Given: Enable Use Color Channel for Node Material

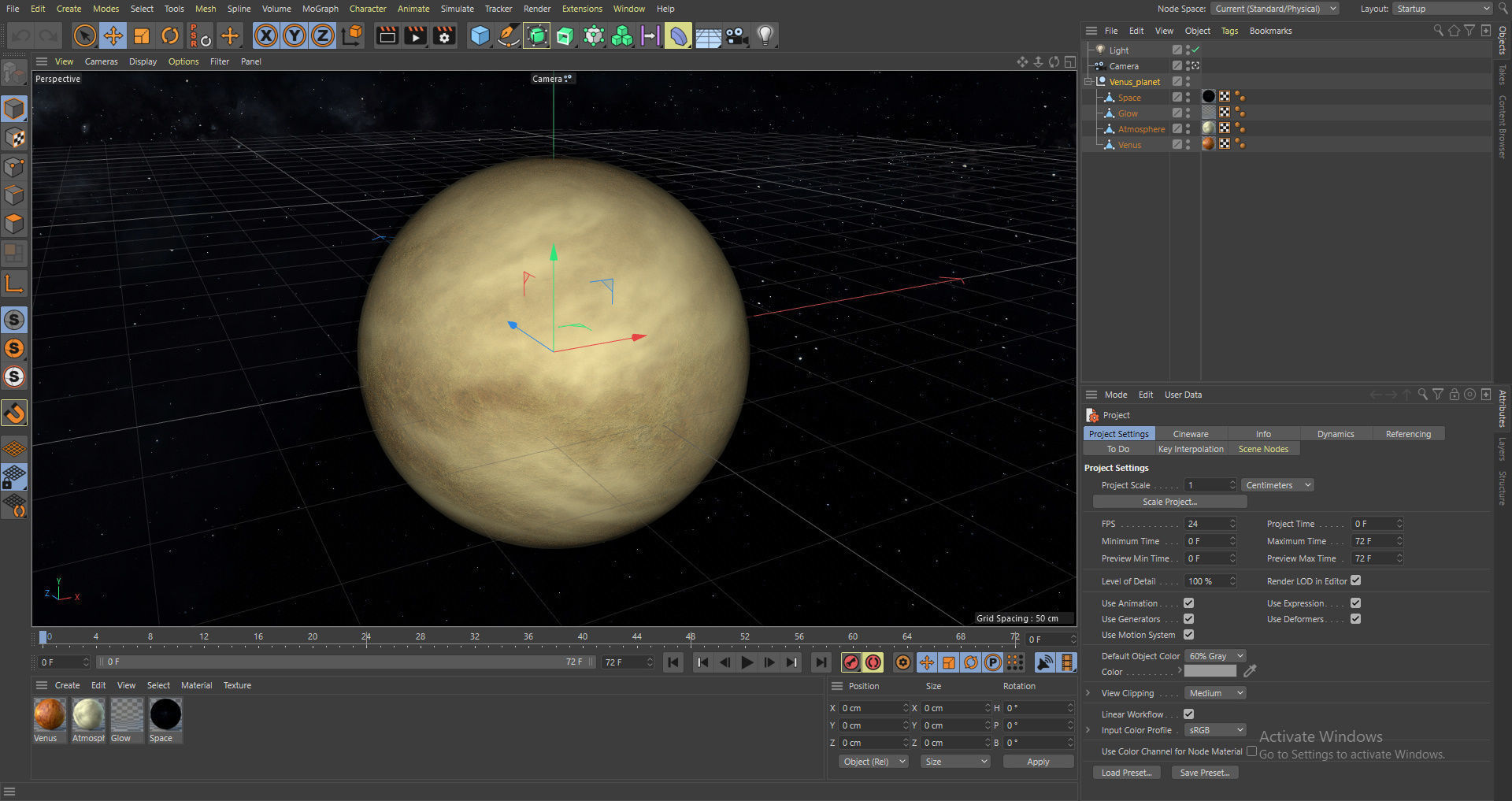Looking at the screenshot, I should tap(1251, 751).
